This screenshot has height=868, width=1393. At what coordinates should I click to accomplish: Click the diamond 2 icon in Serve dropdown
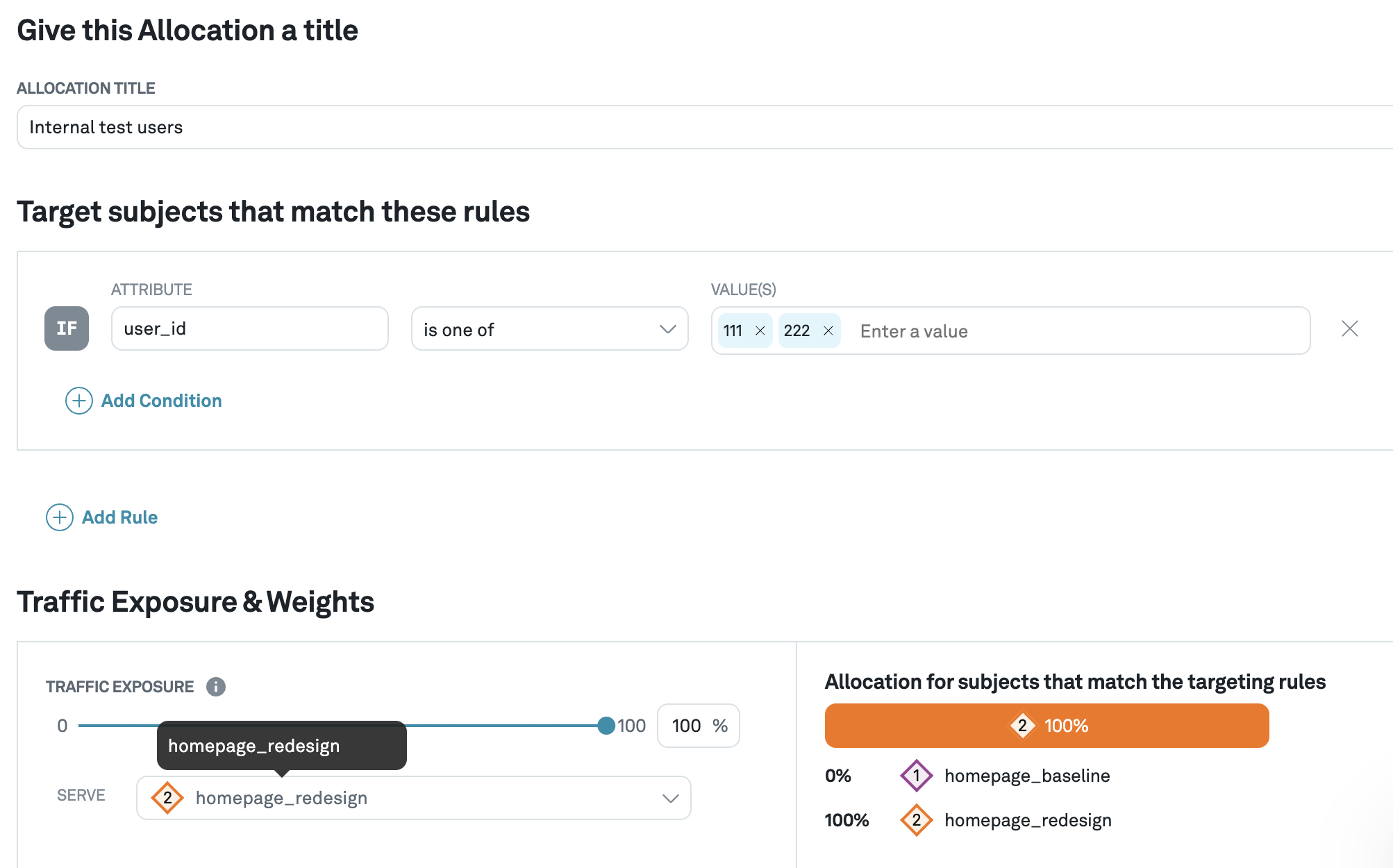167,798
